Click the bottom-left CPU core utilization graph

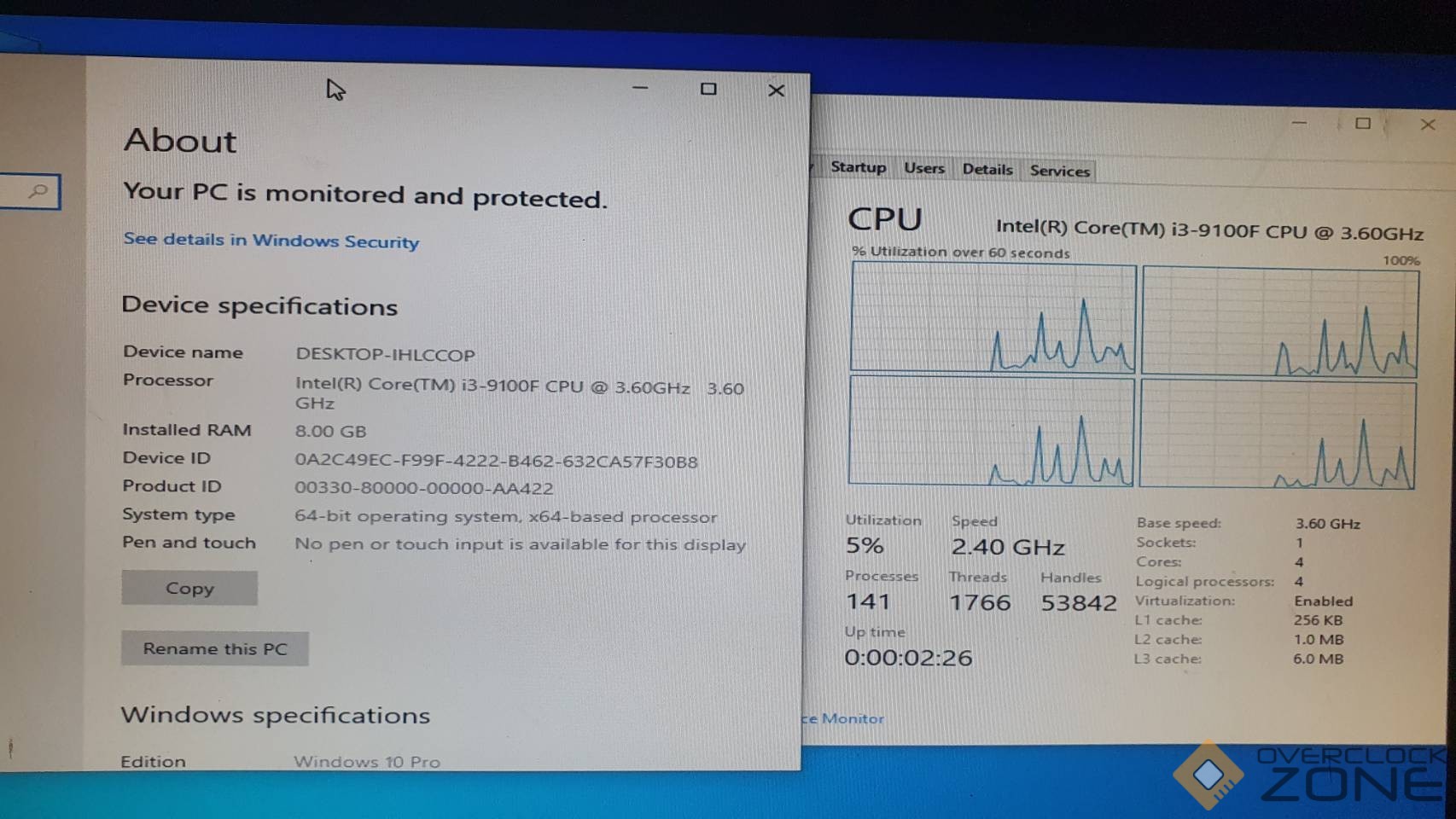[x=991, y=431]
